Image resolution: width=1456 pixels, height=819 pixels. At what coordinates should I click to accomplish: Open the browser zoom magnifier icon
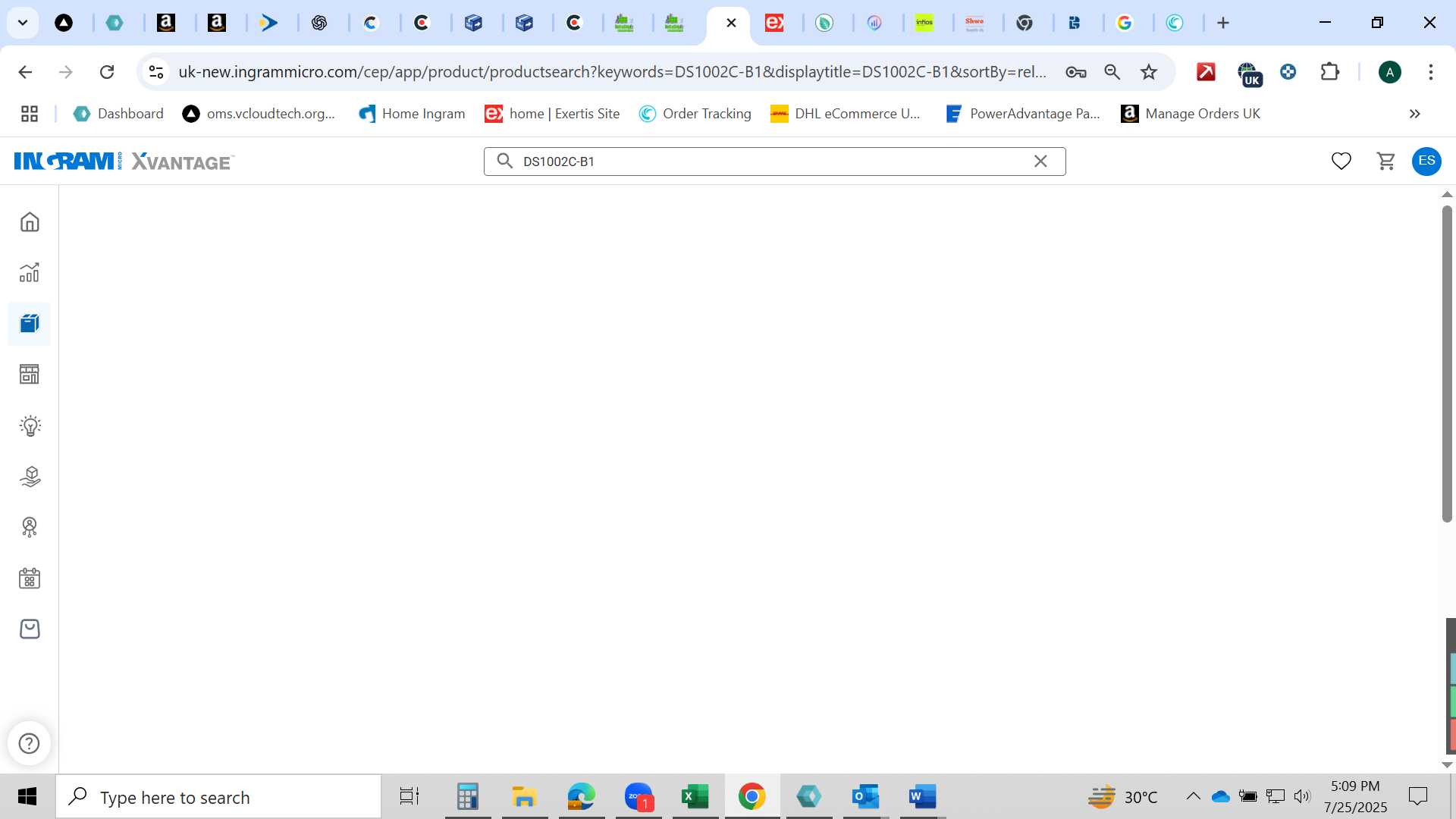(x=1112, y=72)
